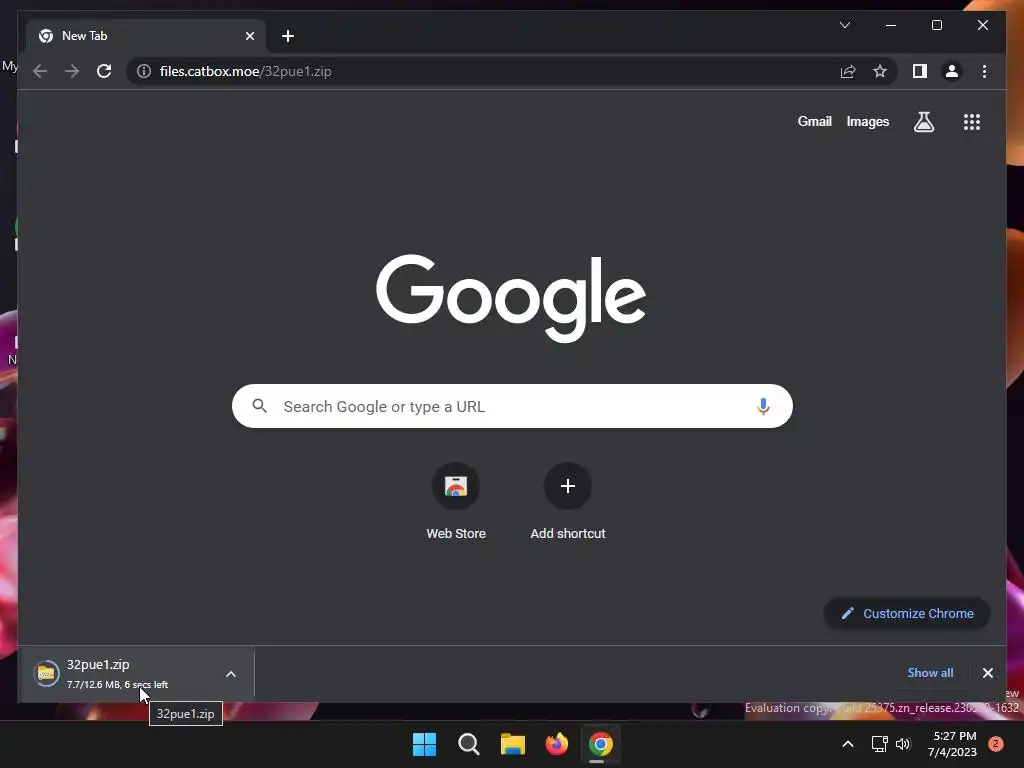Bookmark this tab with the star icon
The image size is (1024, 768).
coord(880,71)
